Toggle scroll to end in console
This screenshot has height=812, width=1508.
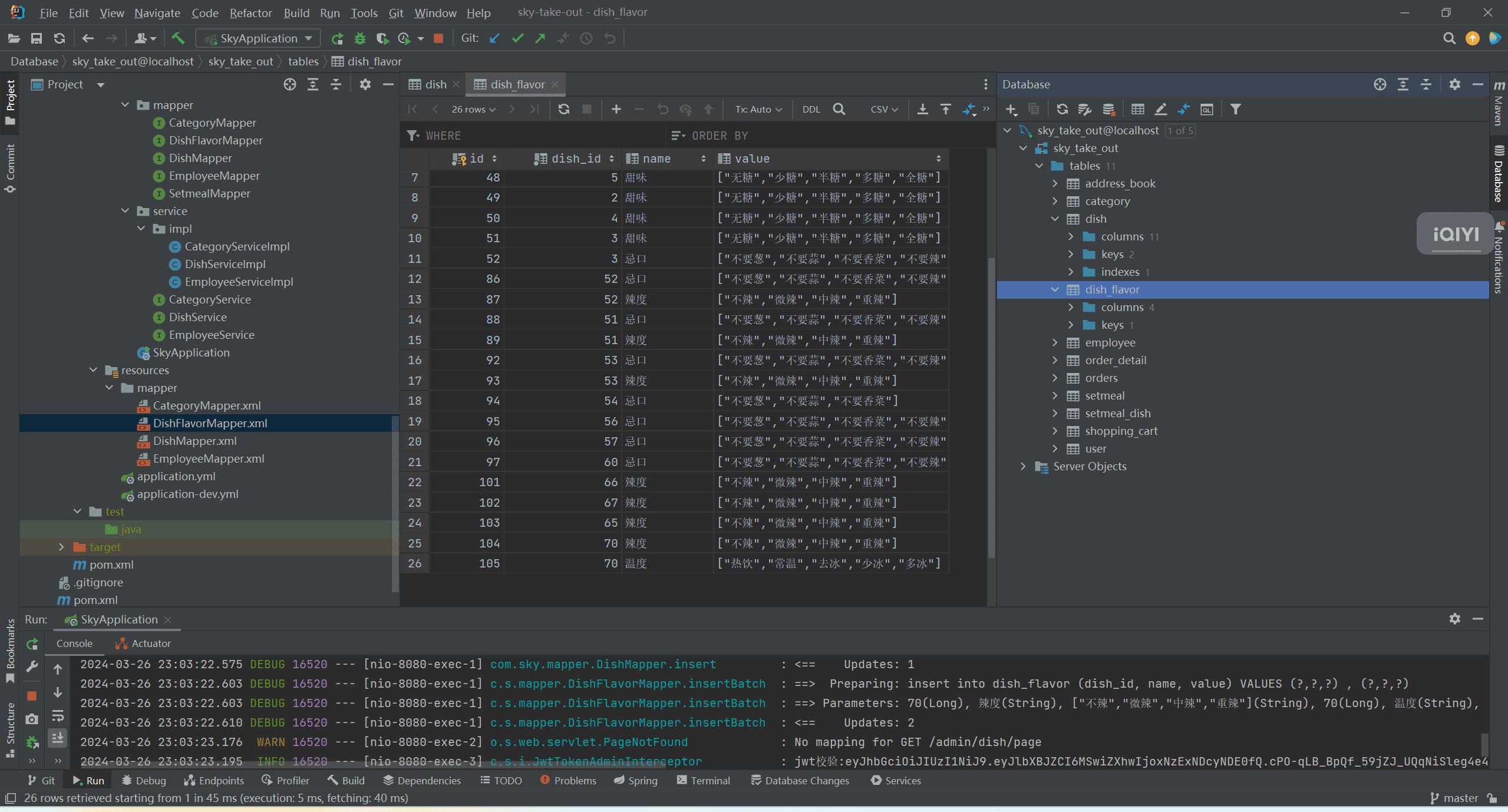[x=58, y=738]
